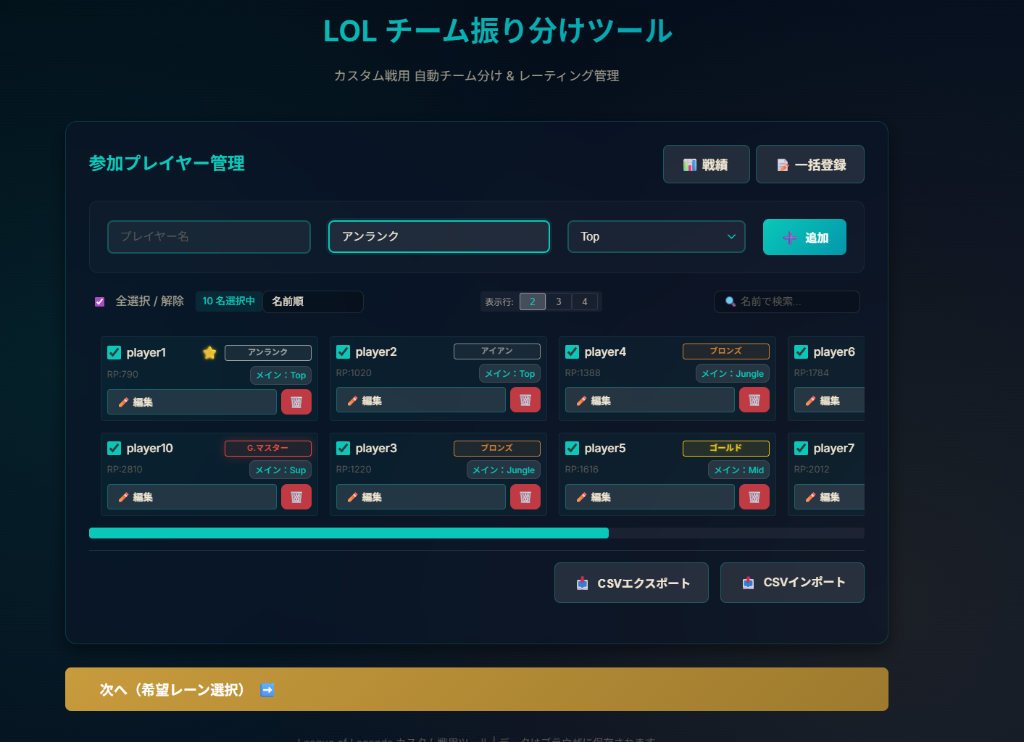Switch to the 戦績 view

(706, 164)
